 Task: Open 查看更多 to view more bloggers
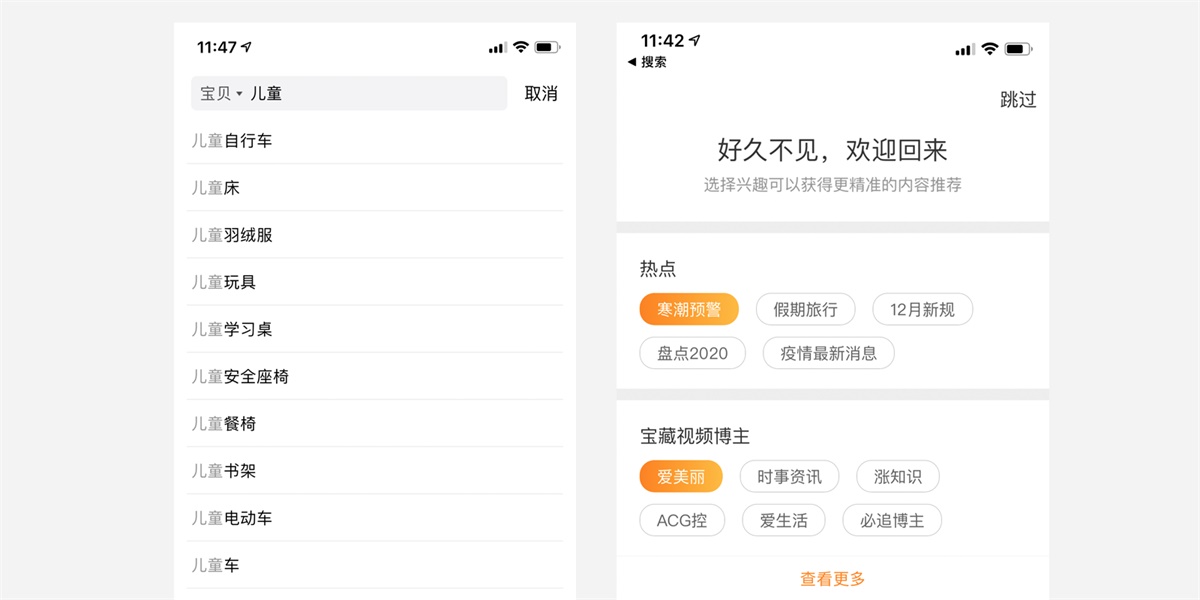831,578
